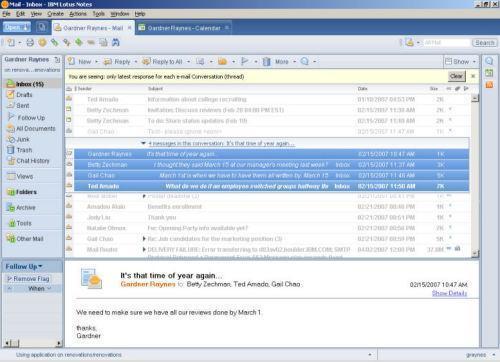Image resolution: width=500 pixels, height=362 pixels.
Task: Open the Reply dropdown arrow
Action: pyautogui.click(x=136, y=62)
